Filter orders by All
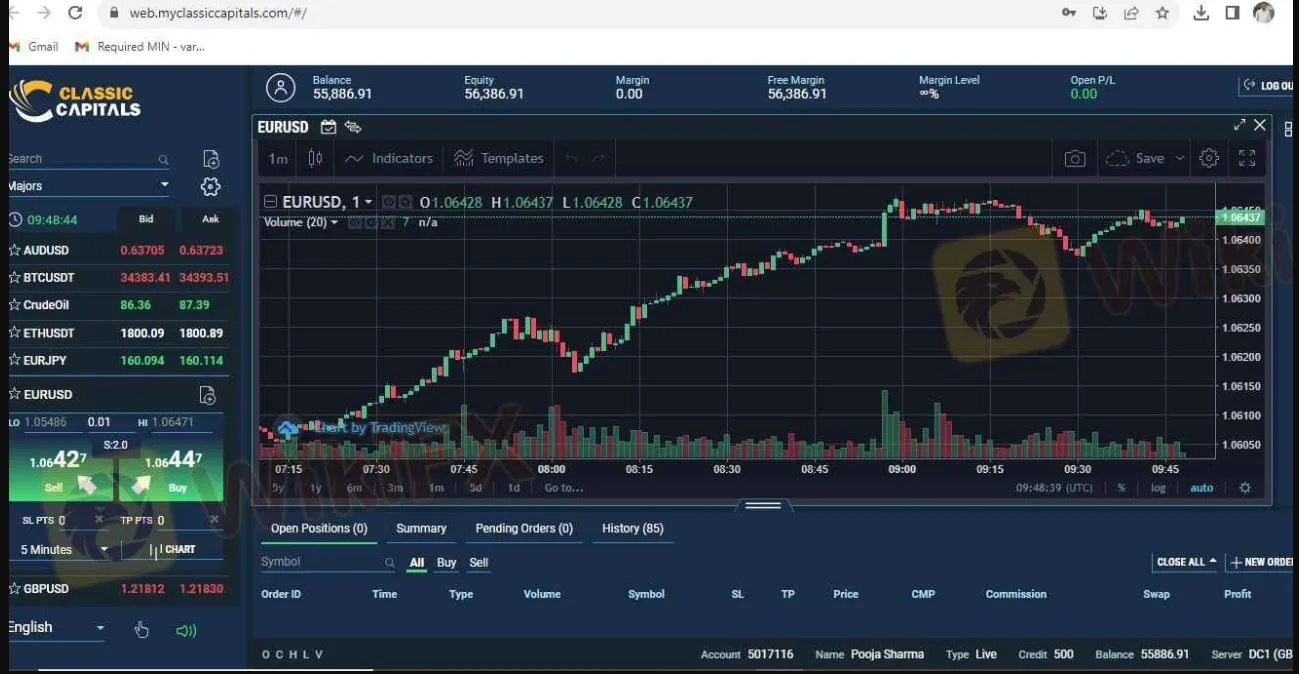Image resolution: width=1299 pixels, height=674 pixels. click(417, 563)
